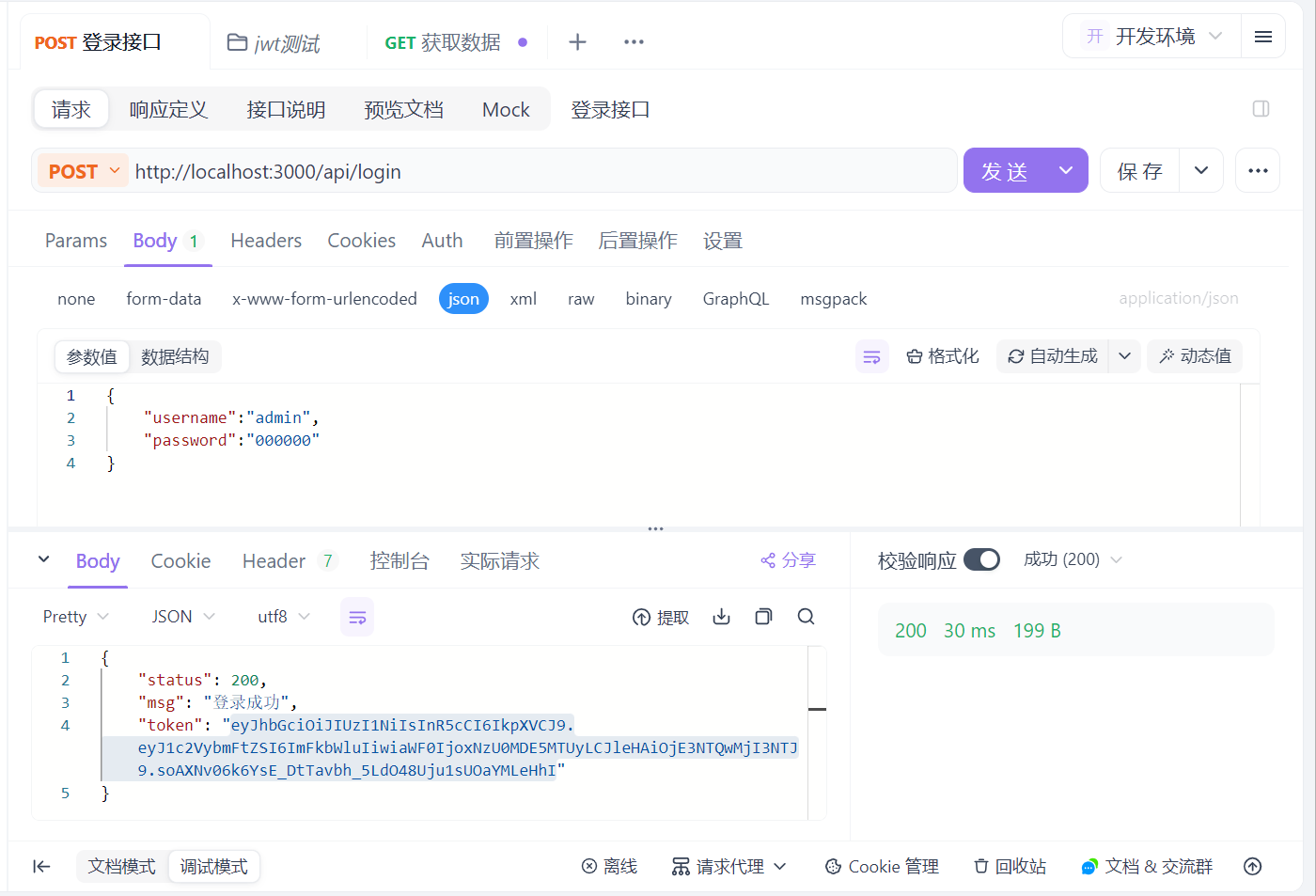Click the 保存 button to save the request

[x=1139, y=170]
